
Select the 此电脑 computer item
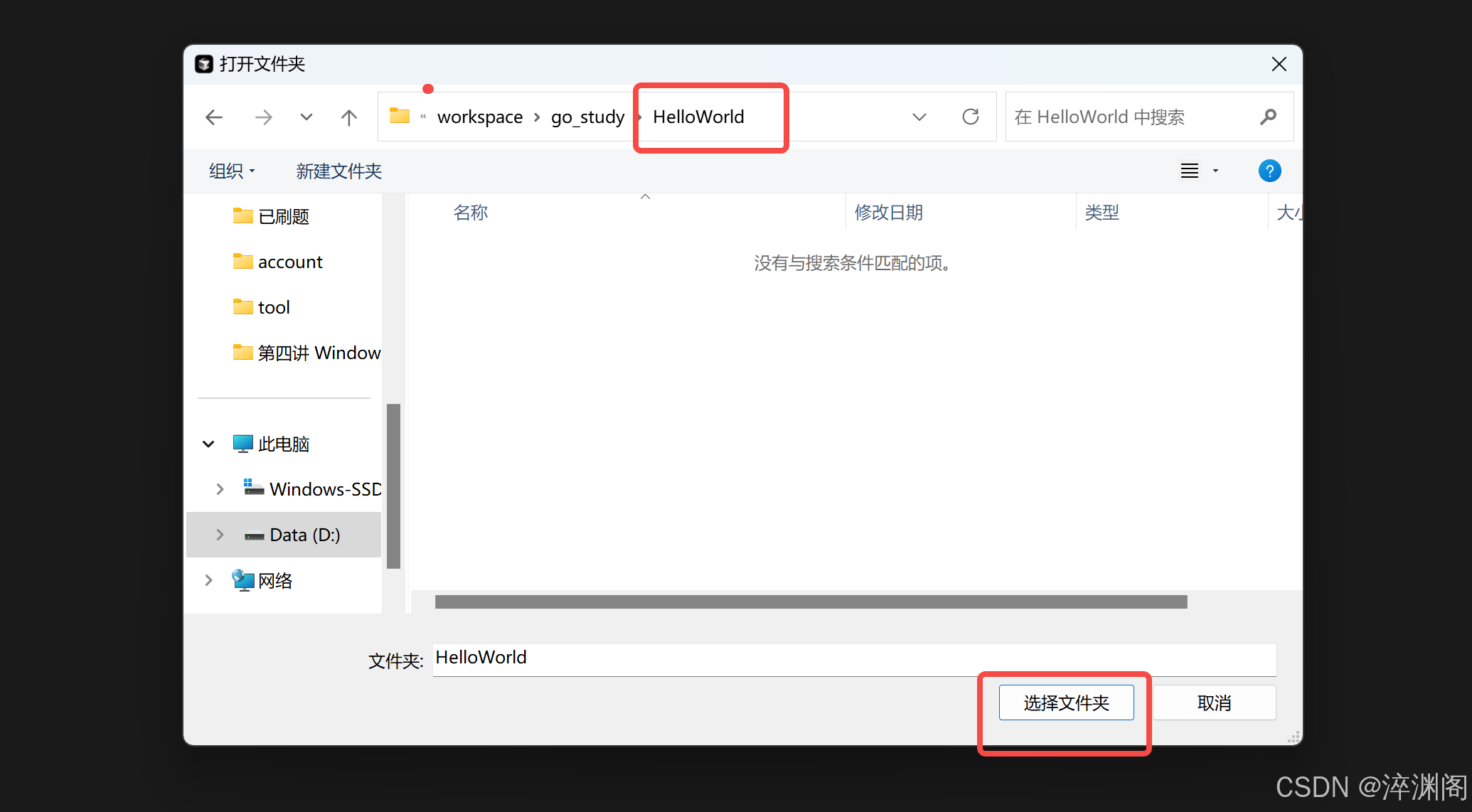[283, 444]
